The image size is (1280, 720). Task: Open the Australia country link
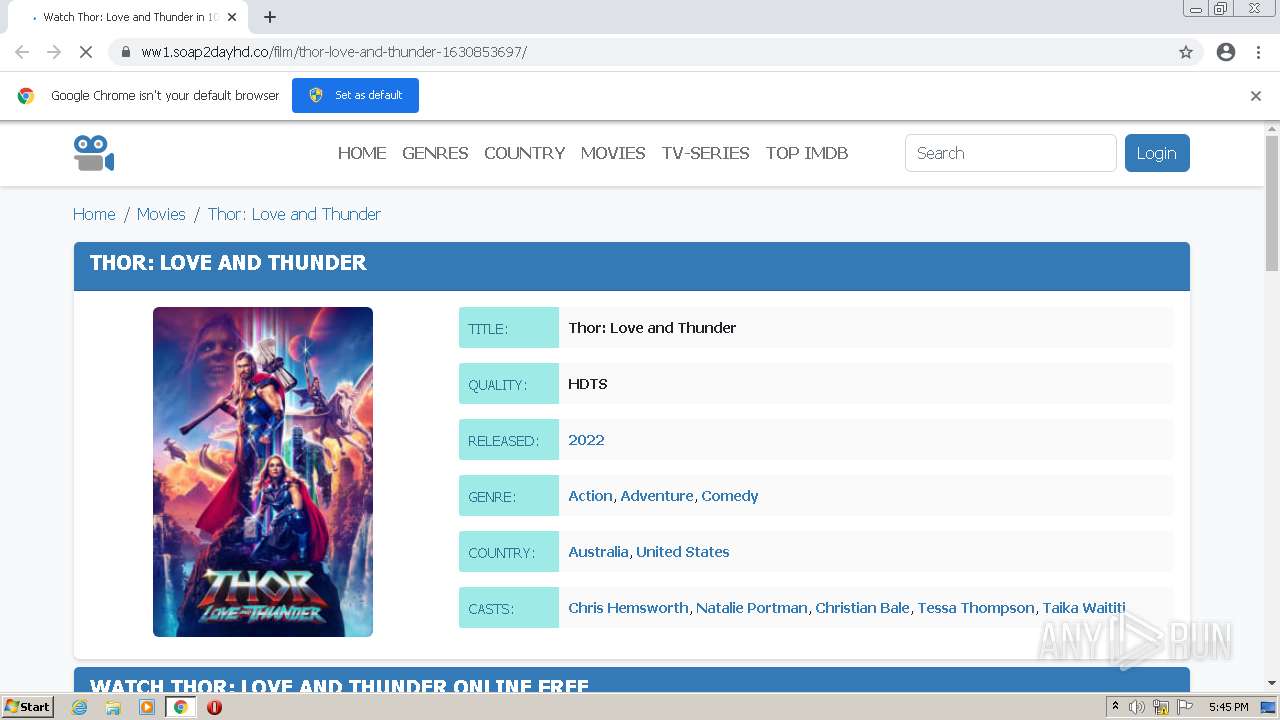tap(598, 552)
